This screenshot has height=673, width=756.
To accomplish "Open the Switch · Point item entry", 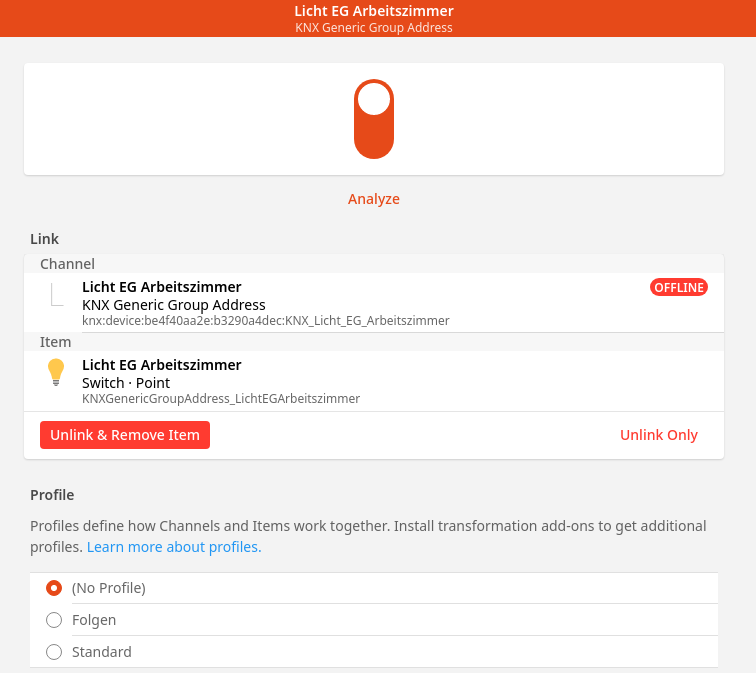I will 126,383.
